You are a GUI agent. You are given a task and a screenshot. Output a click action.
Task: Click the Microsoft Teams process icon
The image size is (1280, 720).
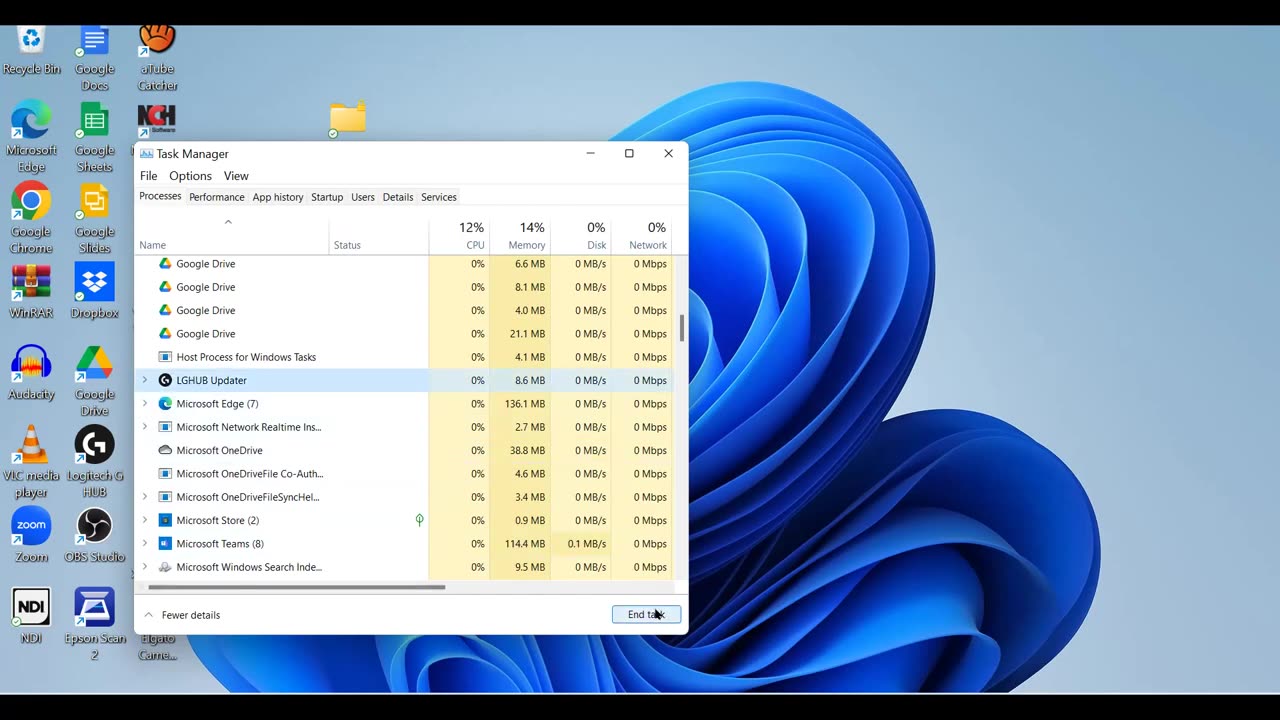tap(165, 543)
